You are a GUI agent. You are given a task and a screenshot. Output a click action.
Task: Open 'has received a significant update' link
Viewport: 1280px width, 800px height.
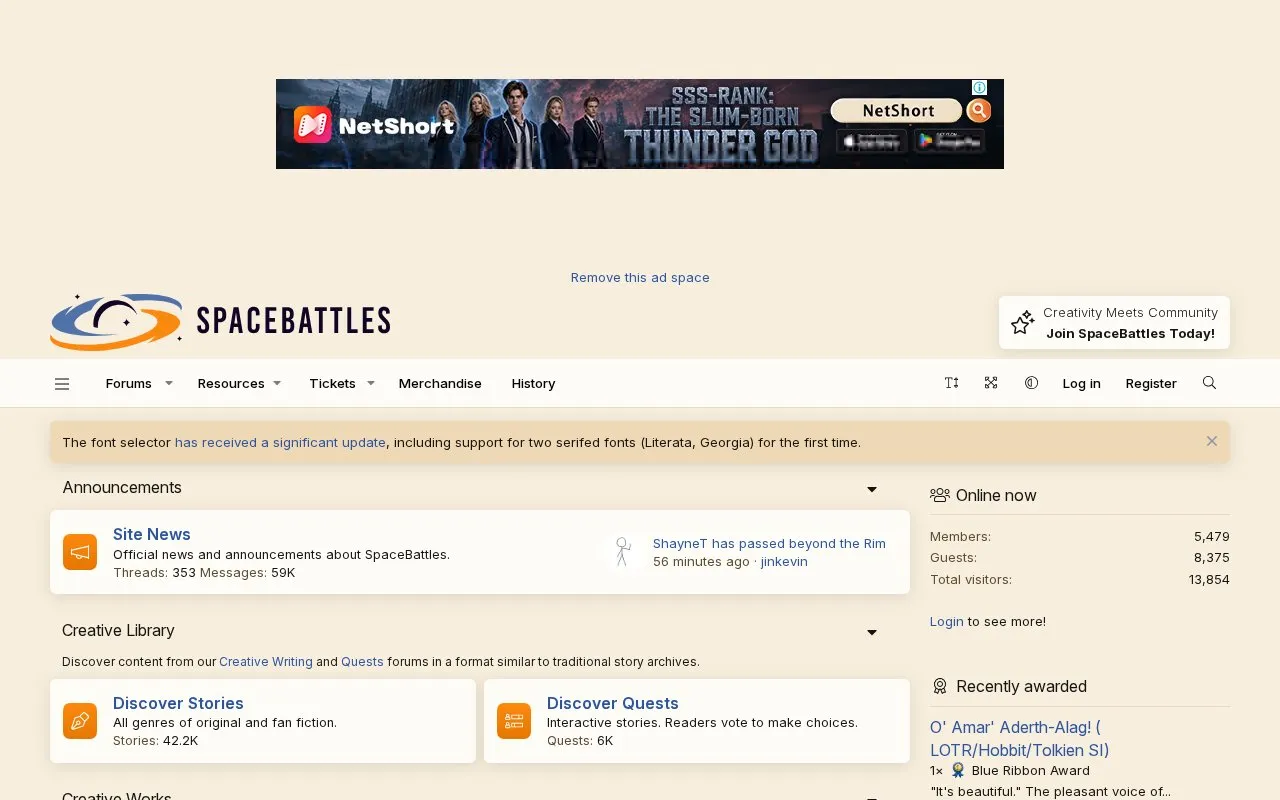(280, 442)
